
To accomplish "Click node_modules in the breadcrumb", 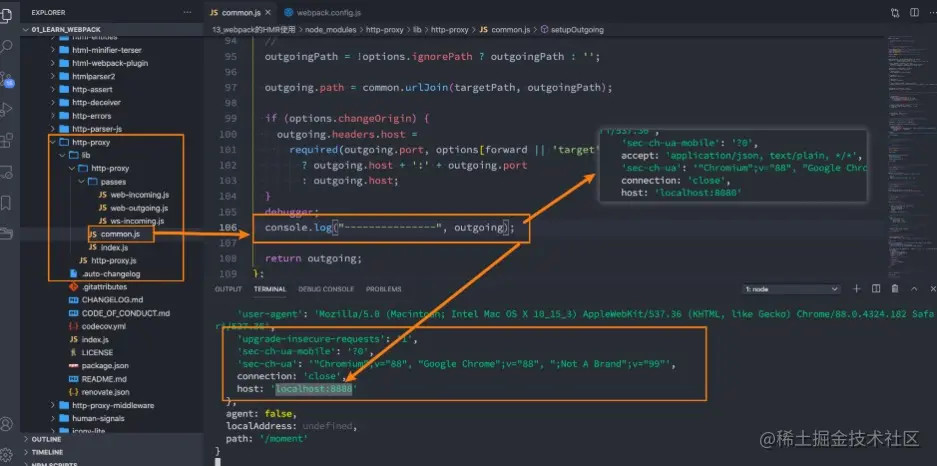I will point(330,29).
